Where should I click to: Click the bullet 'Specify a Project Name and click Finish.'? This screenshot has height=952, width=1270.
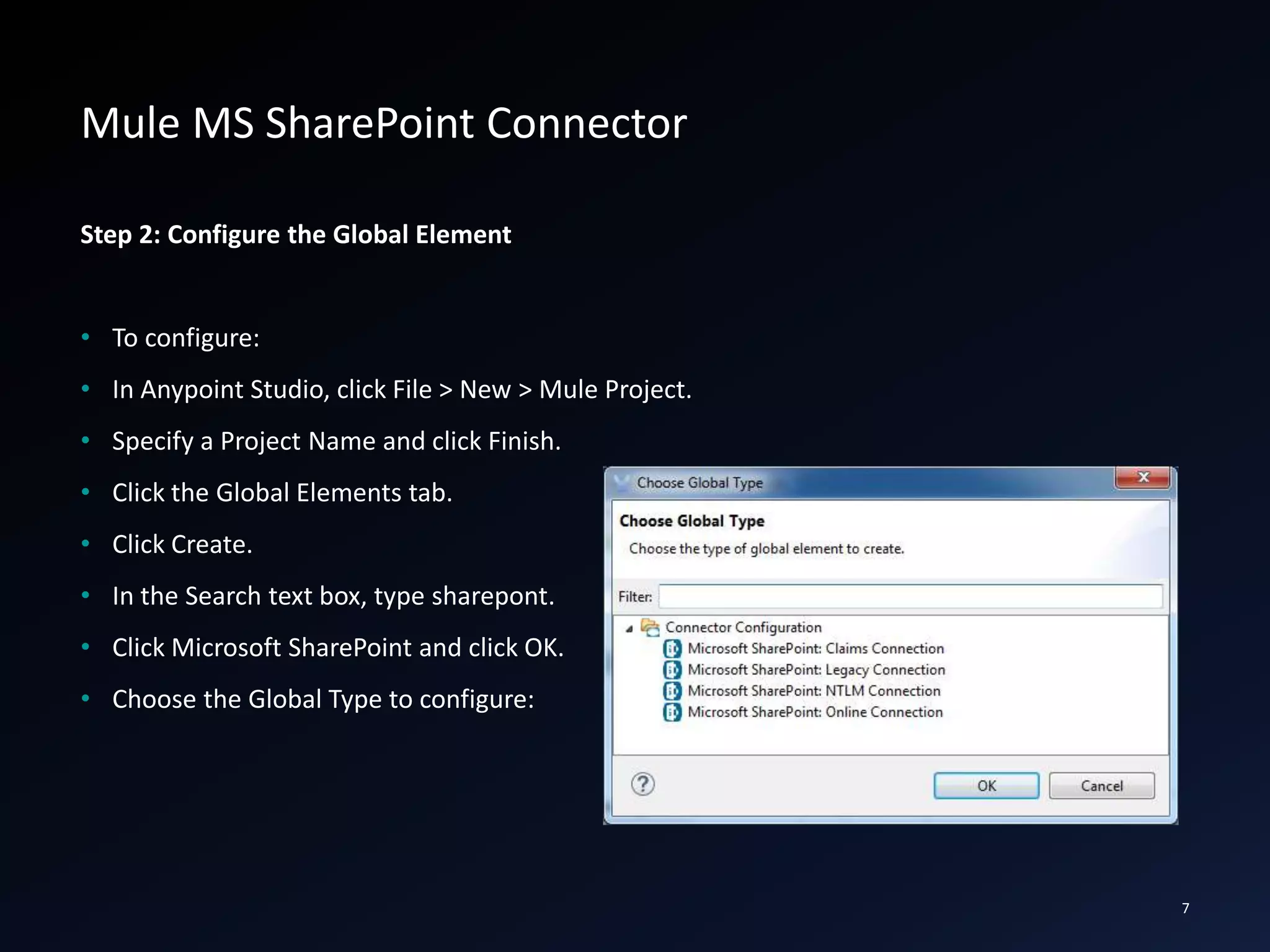point(336,441)
